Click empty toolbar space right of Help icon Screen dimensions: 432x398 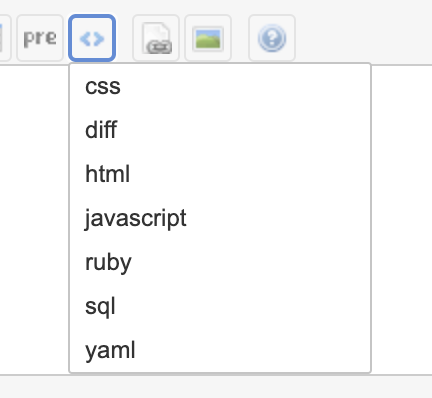coord(363,38)
